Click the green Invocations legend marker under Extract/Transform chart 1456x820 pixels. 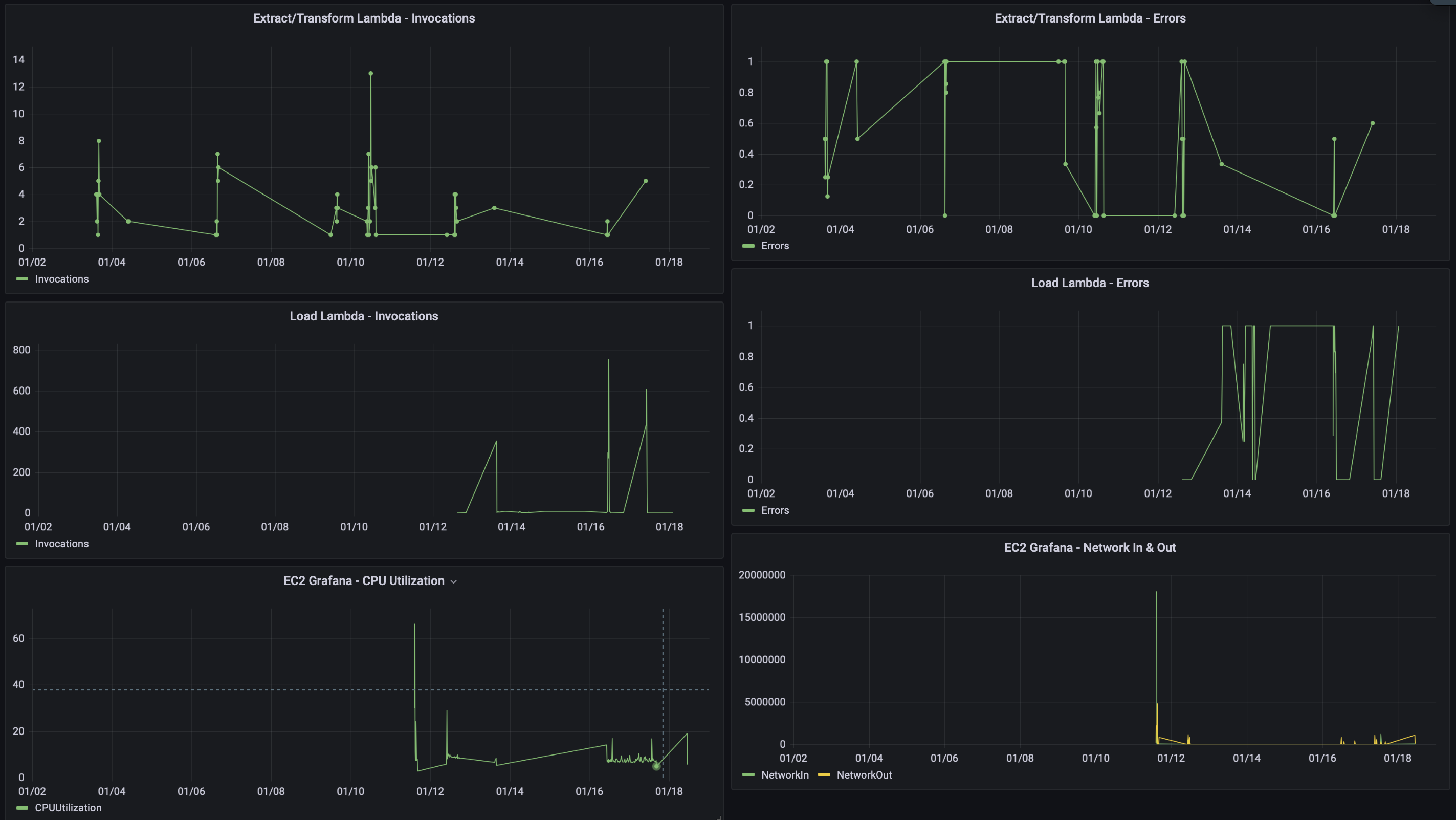pyautogui.click(x=23, y=279)
